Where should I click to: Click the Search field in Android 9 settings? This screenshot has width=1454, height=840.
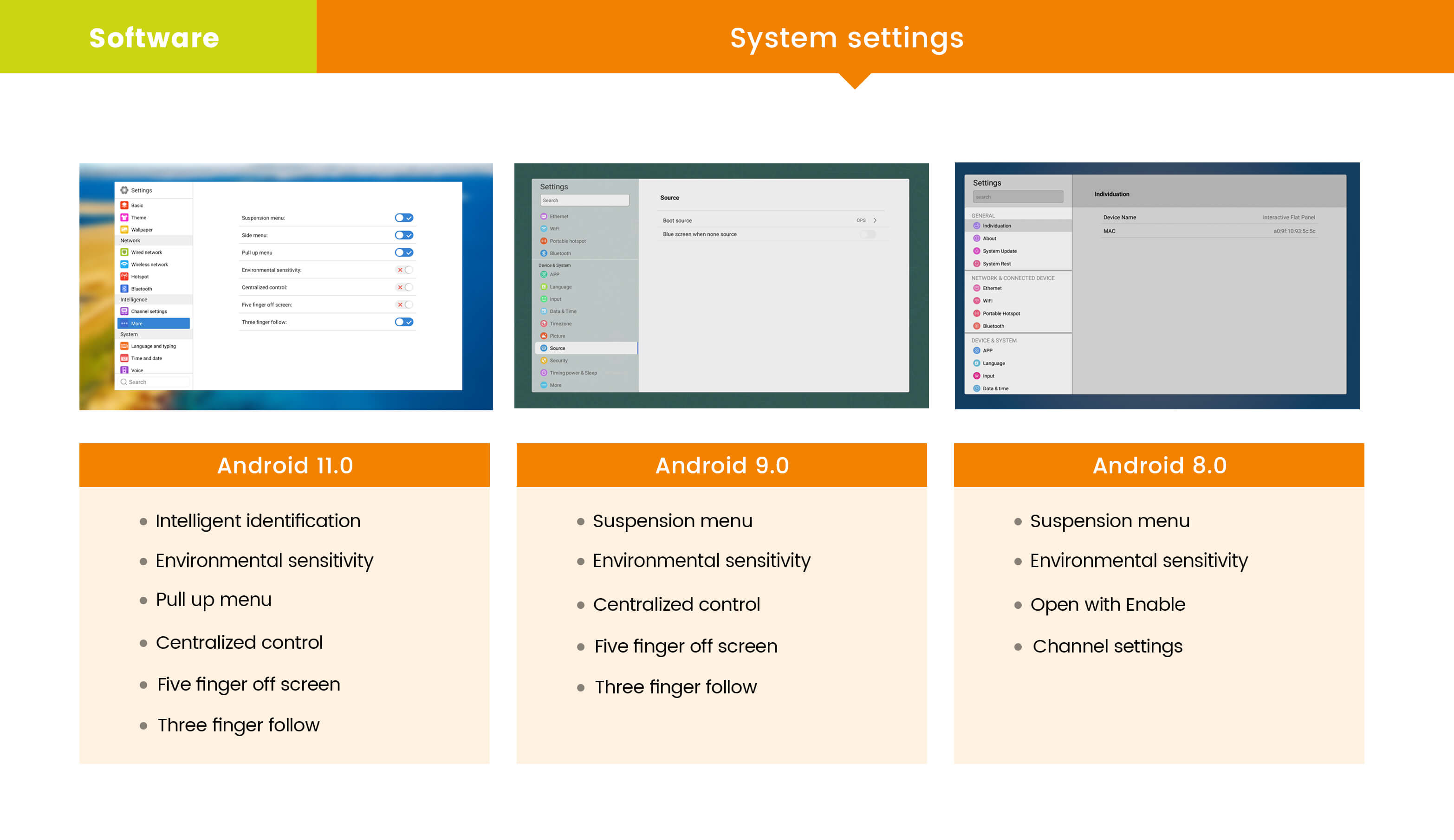584,201
